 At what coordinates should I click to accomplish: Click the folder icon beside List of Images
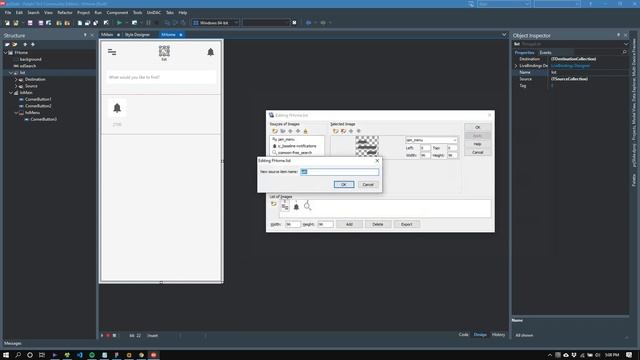tap(273, 204)
